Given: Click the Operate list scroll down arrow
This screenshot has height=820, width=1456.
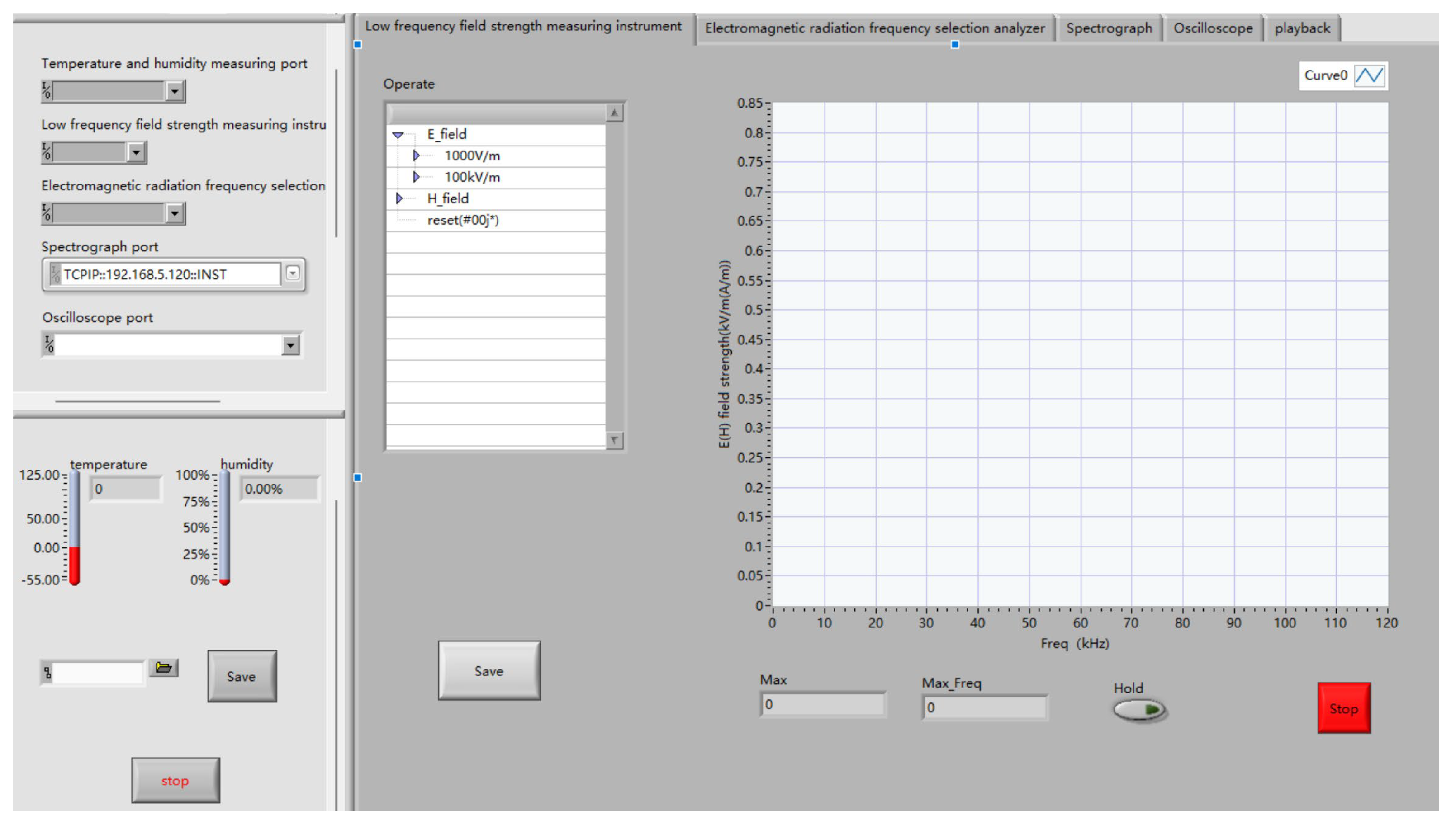Looking at the screenshot, I should (x=614, y=440).
